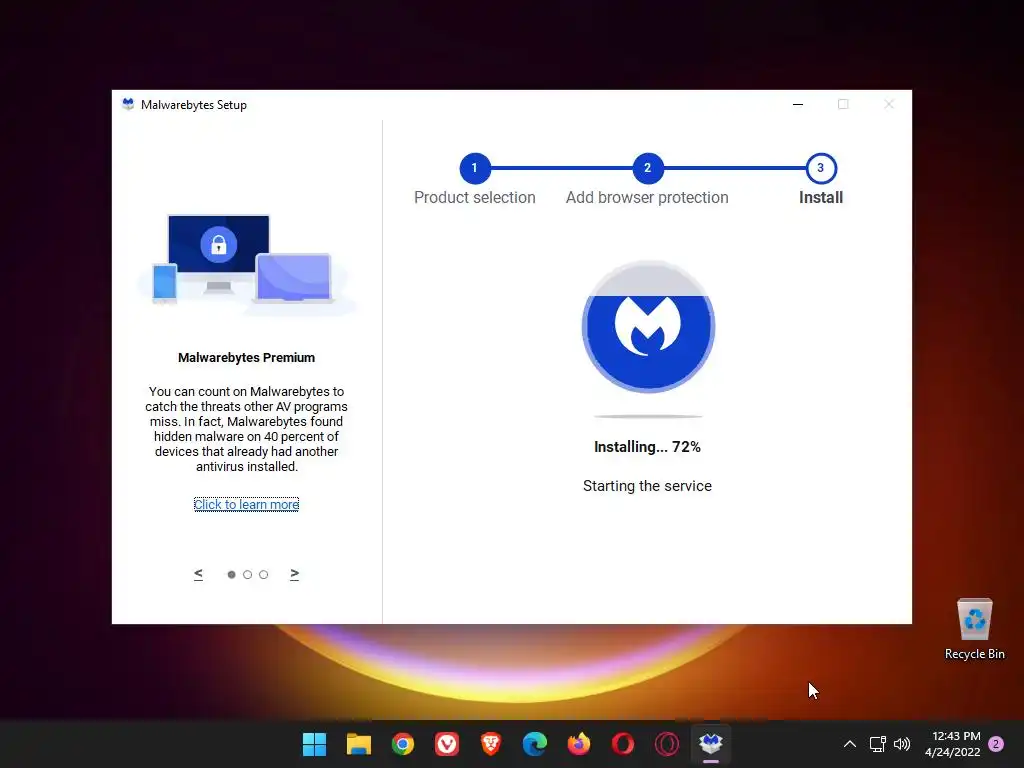Click the Product selection step label
1024x768 pixels.
(x=475, y=197)
